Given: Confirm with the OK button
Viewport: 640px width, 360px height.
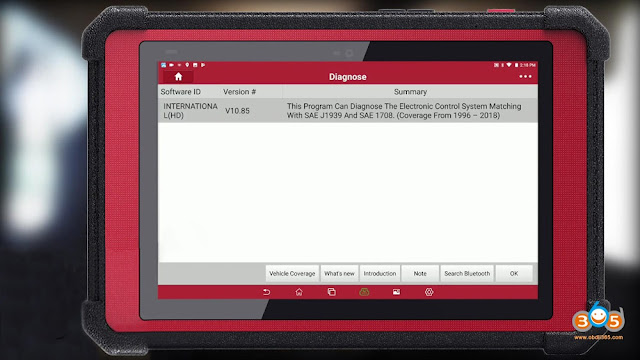Looking at the screenshot, I should pos(514,273).
